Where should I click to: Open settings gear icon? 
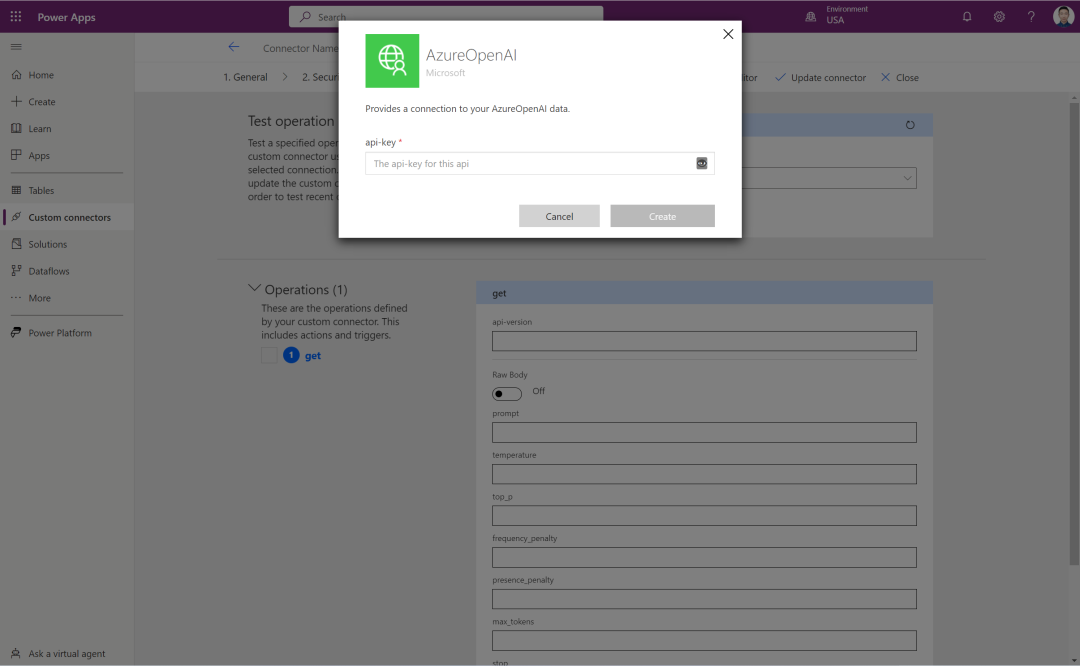999,17
